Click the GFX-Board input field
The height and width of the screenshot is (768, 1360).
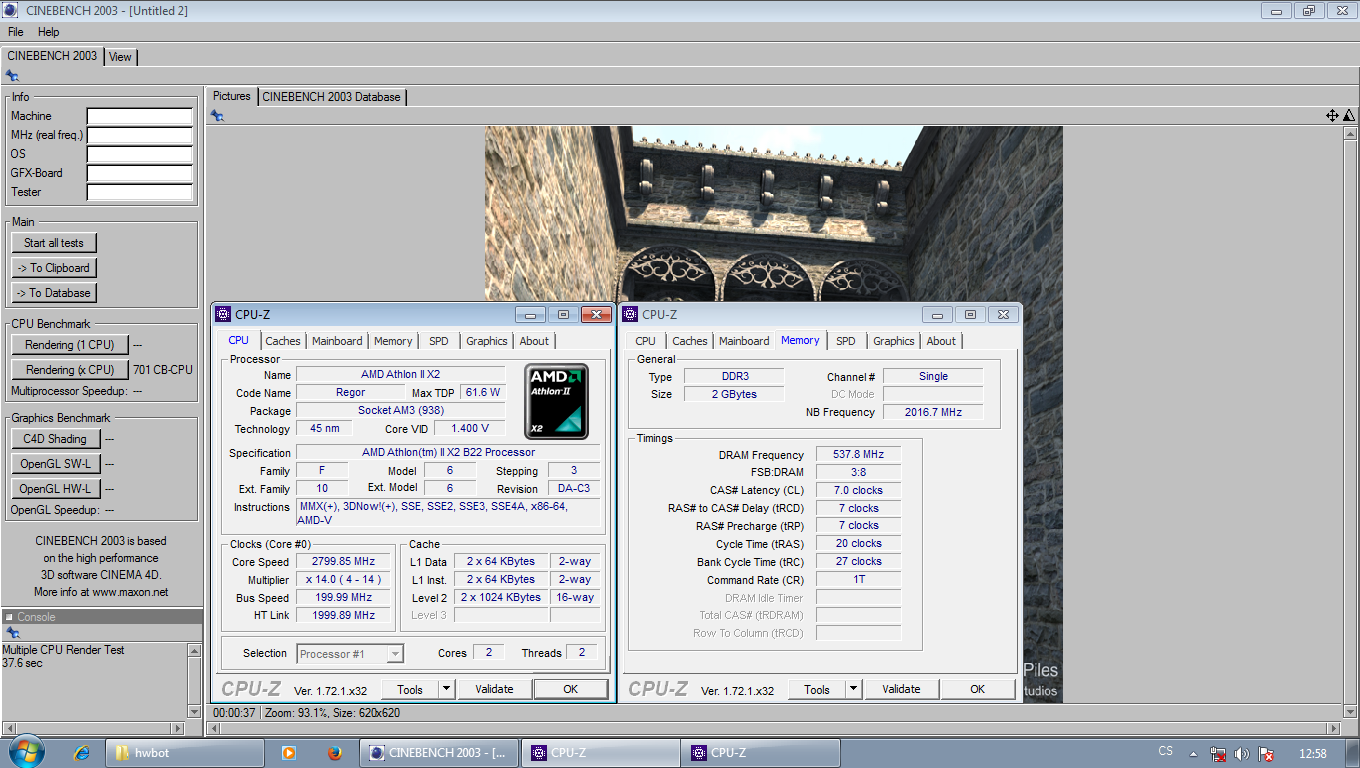[x=140, y=173]
